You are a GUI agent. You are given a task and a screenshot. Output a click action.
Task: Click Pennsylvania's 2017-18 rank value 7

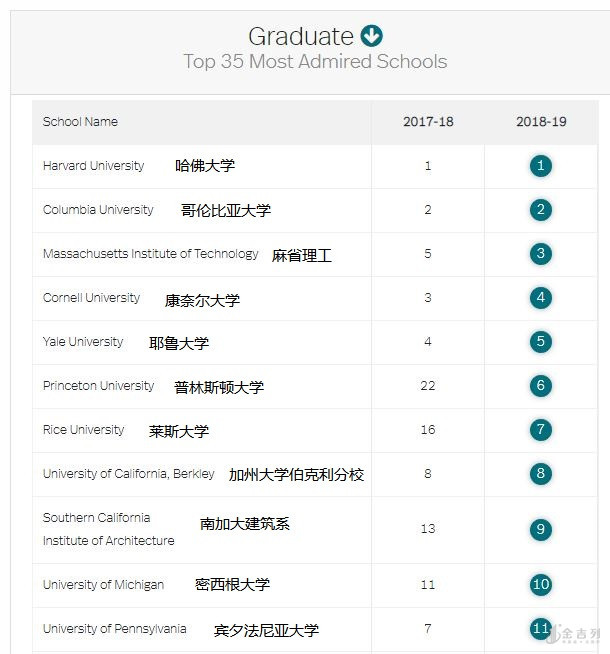(x=428, y=629)
